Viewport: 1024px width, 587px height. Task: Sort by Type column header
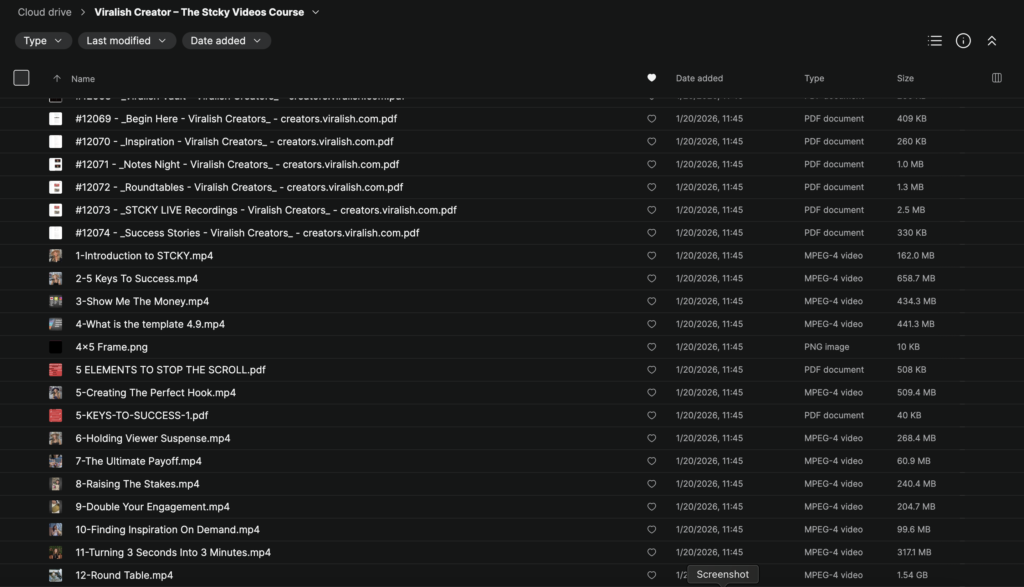click(814, 78)
